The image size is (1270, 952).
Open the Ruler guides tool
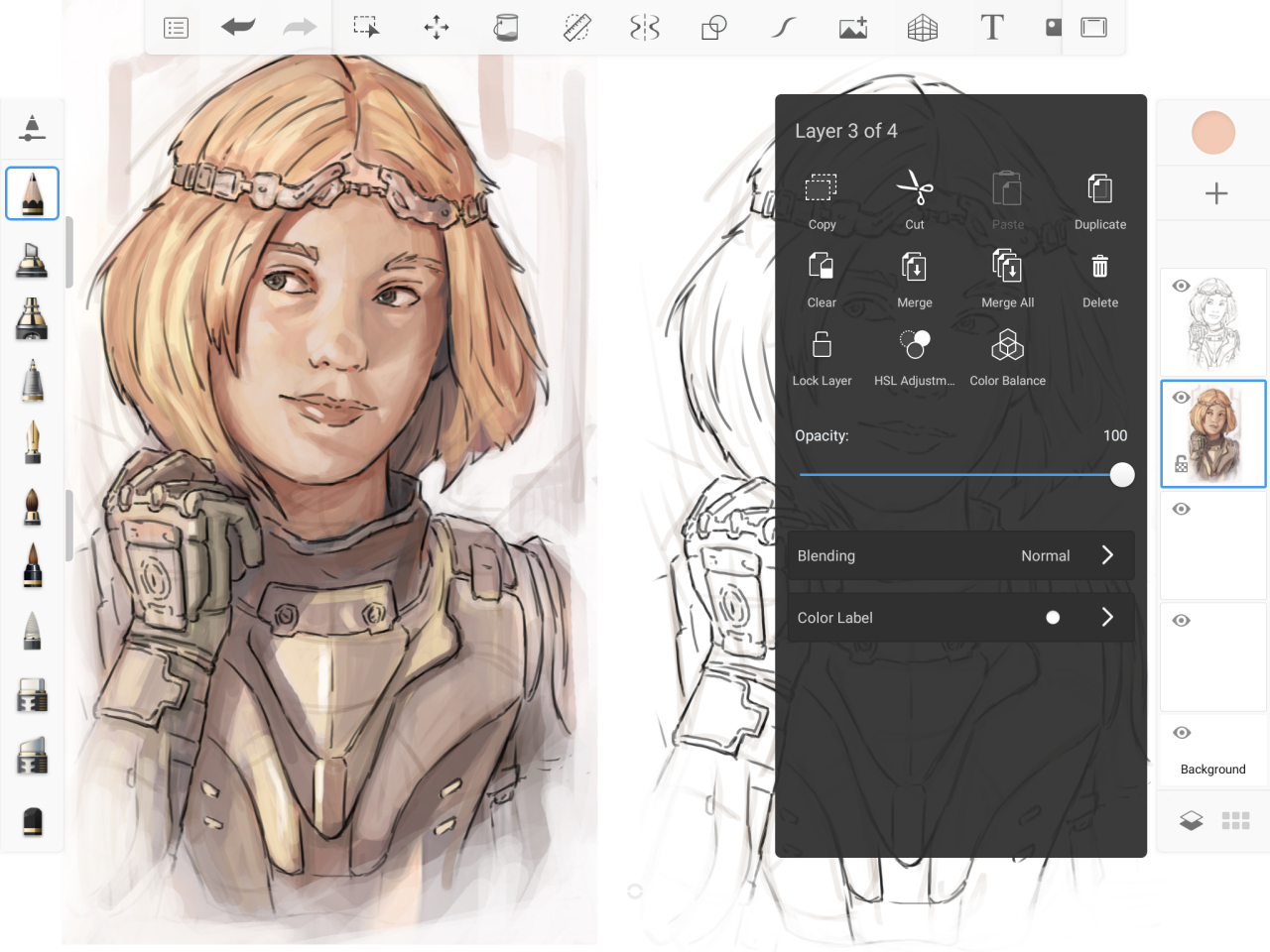click(x=576, y=28)
